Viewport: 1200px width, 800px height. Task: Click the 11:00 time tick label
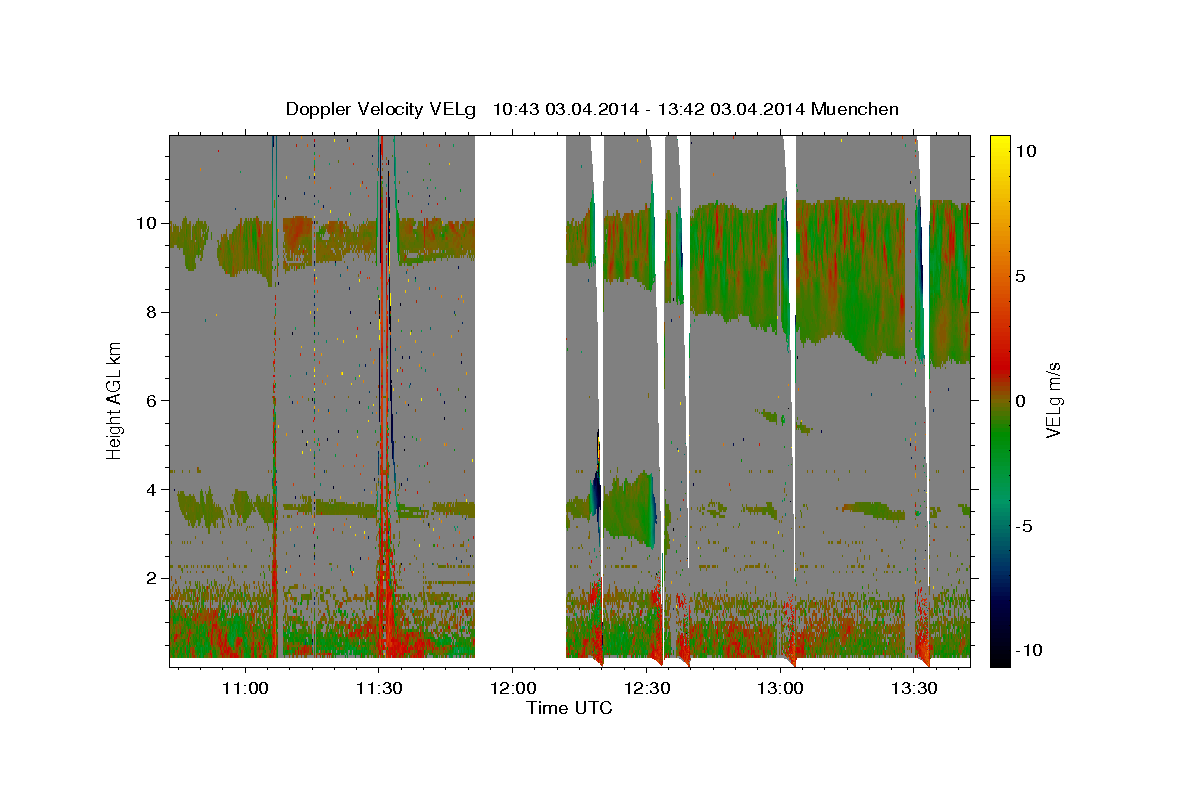coord(245,688)
